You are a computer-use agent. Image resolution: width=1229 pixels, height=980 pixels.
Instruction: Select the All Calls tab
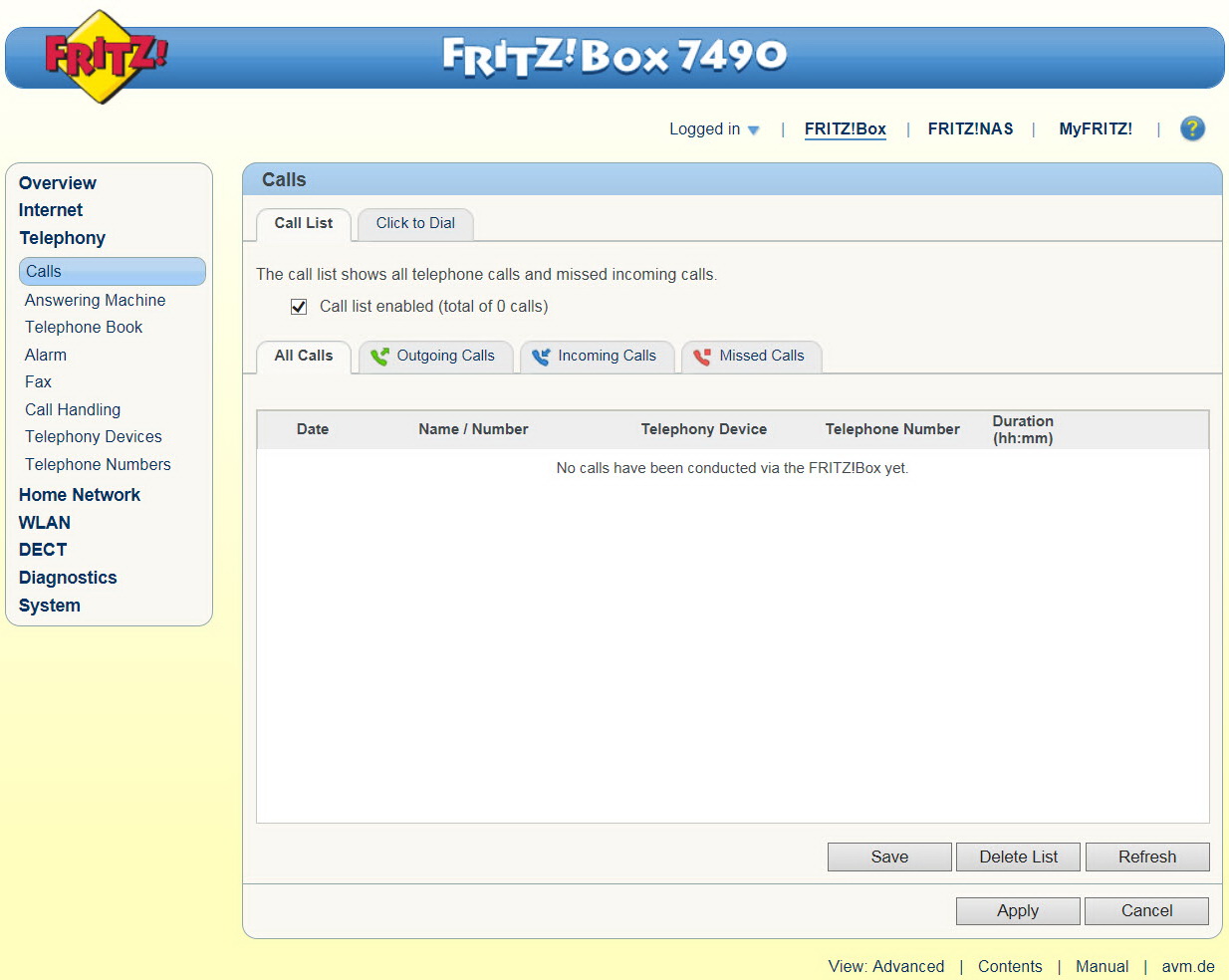[304, 357]
